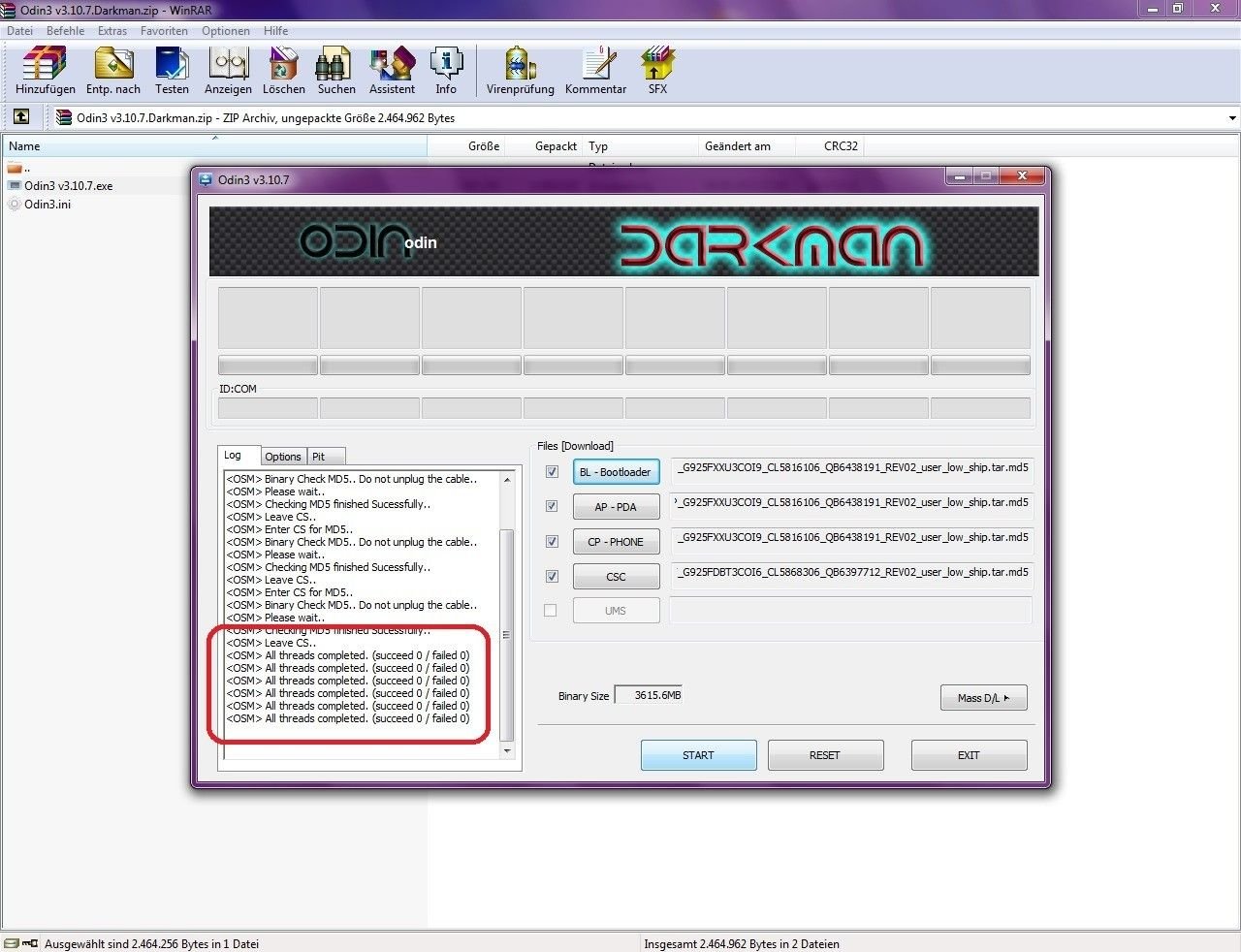Click the Odin3 window title bar icon

(x=206, y=179)
